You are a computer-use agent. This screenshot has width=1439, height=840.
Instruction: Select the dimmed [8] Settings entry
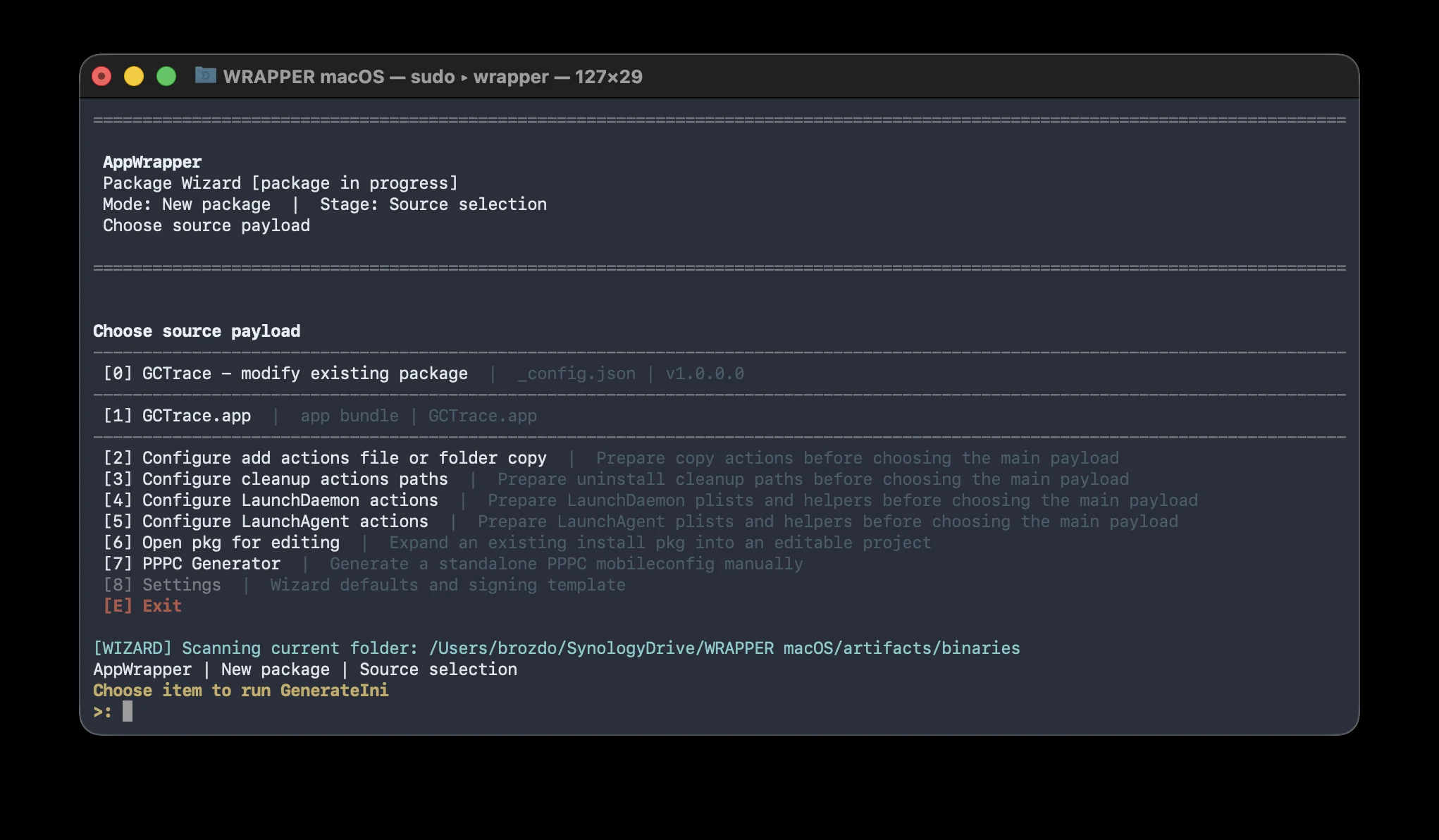pyautogui.click(x=162, y=585)
